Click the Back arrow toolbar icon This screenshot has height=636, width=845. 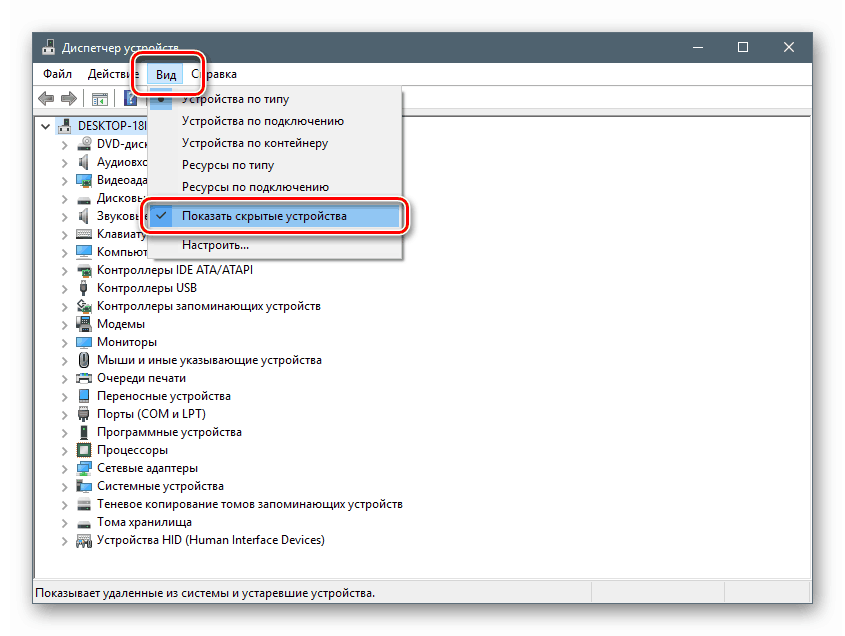[x=46, y=98]
